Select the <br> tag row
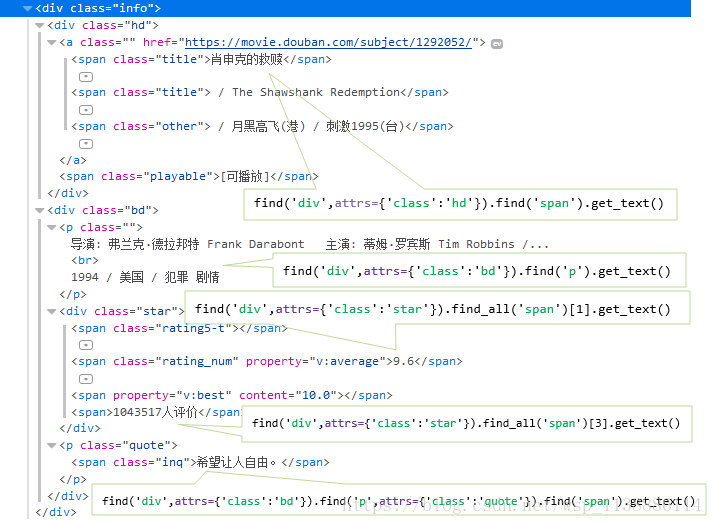The width and height of the screenshot is (713, 525). click(85, 260)
